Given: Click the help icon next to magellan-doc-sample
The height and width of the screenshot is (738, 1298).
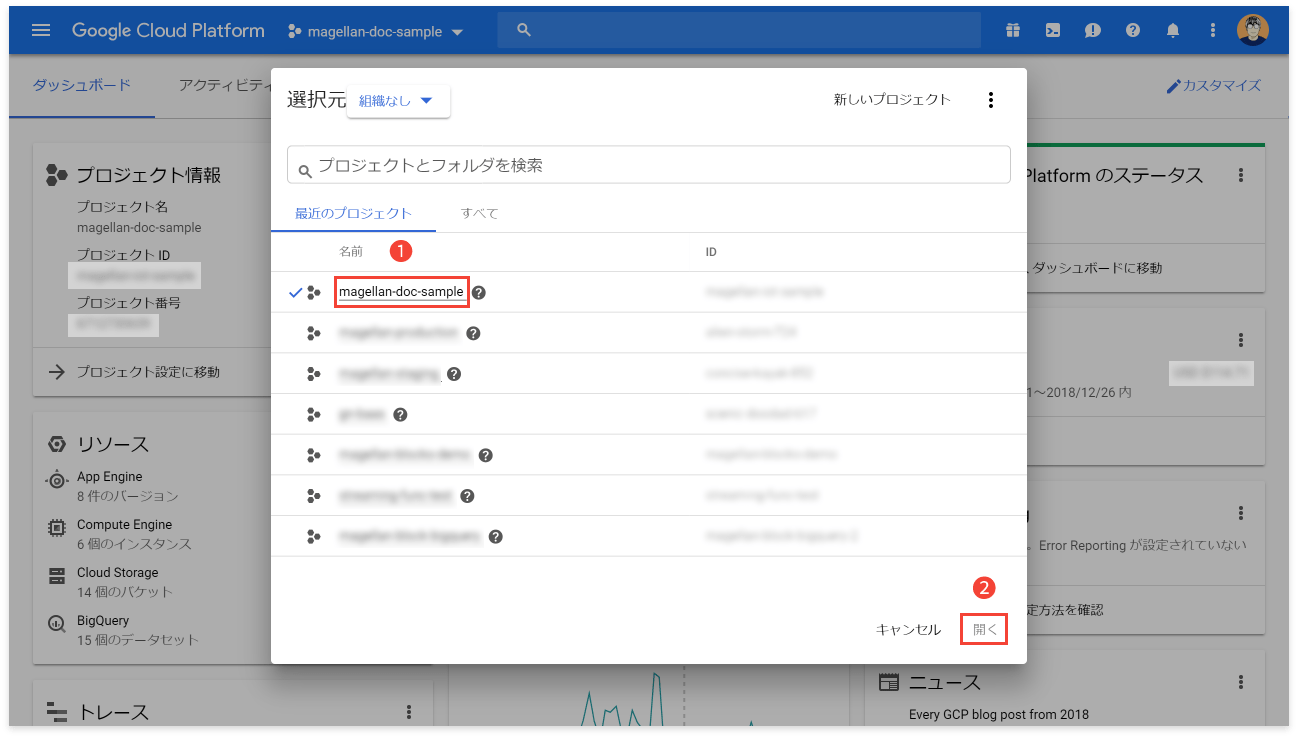Looking at the screenshot, I should tap(479, 293).
